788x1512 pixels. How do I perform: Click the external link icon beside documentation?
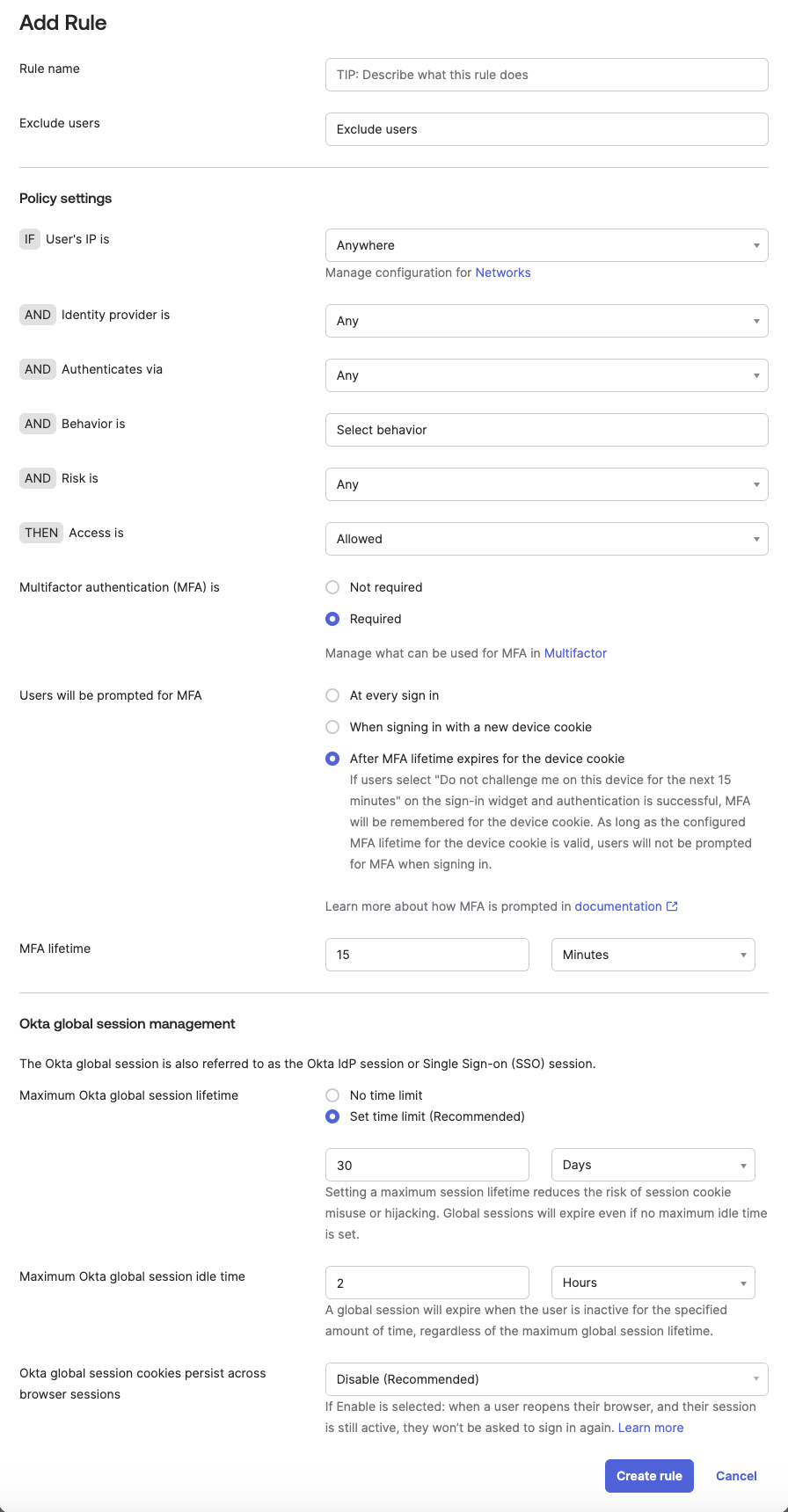tap(672, 906)
